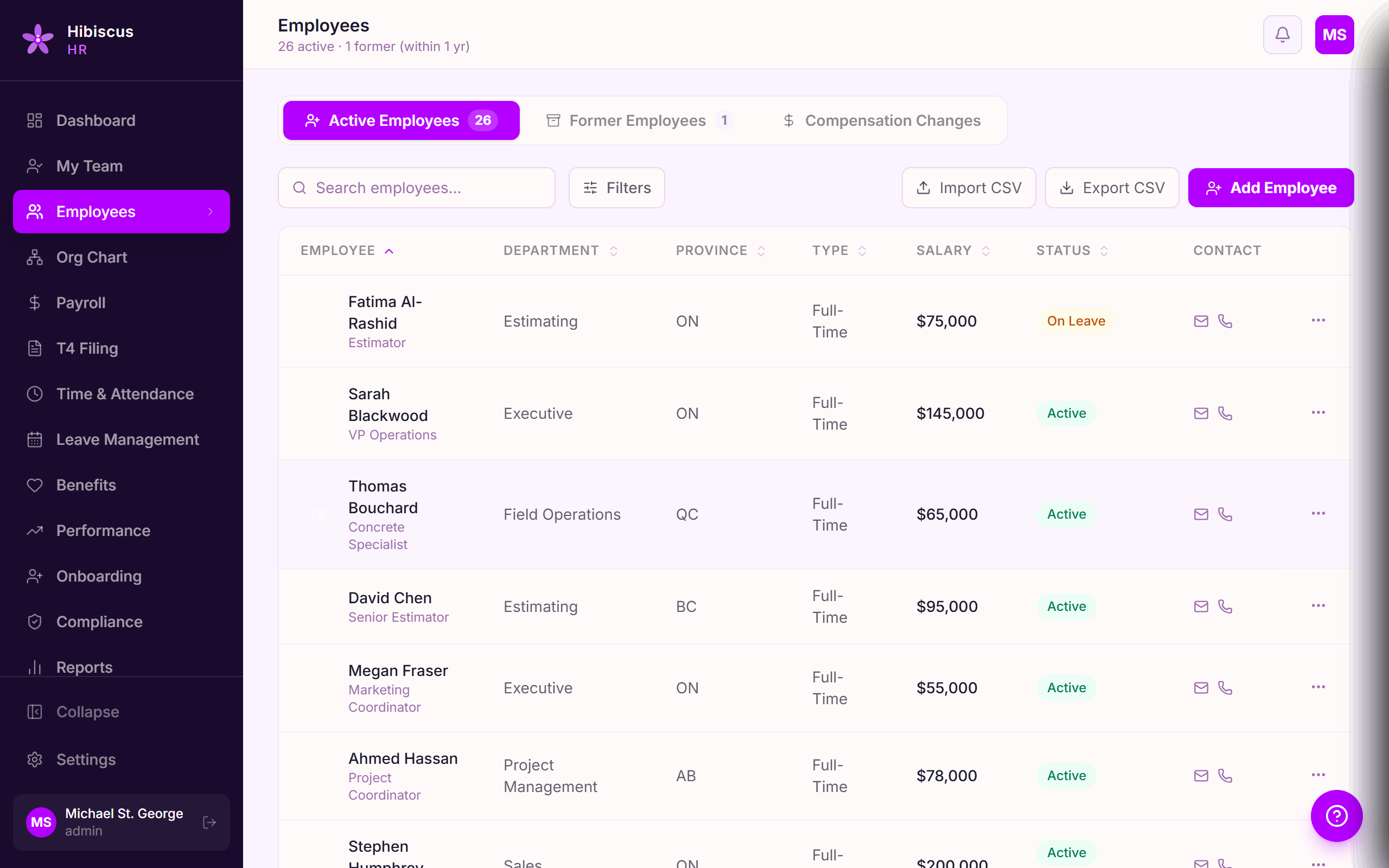Image resolution: width=1389 pixels, height=868 pixels.
Task: Click the MS profile avatar in header
Action: pos(1334,34)
